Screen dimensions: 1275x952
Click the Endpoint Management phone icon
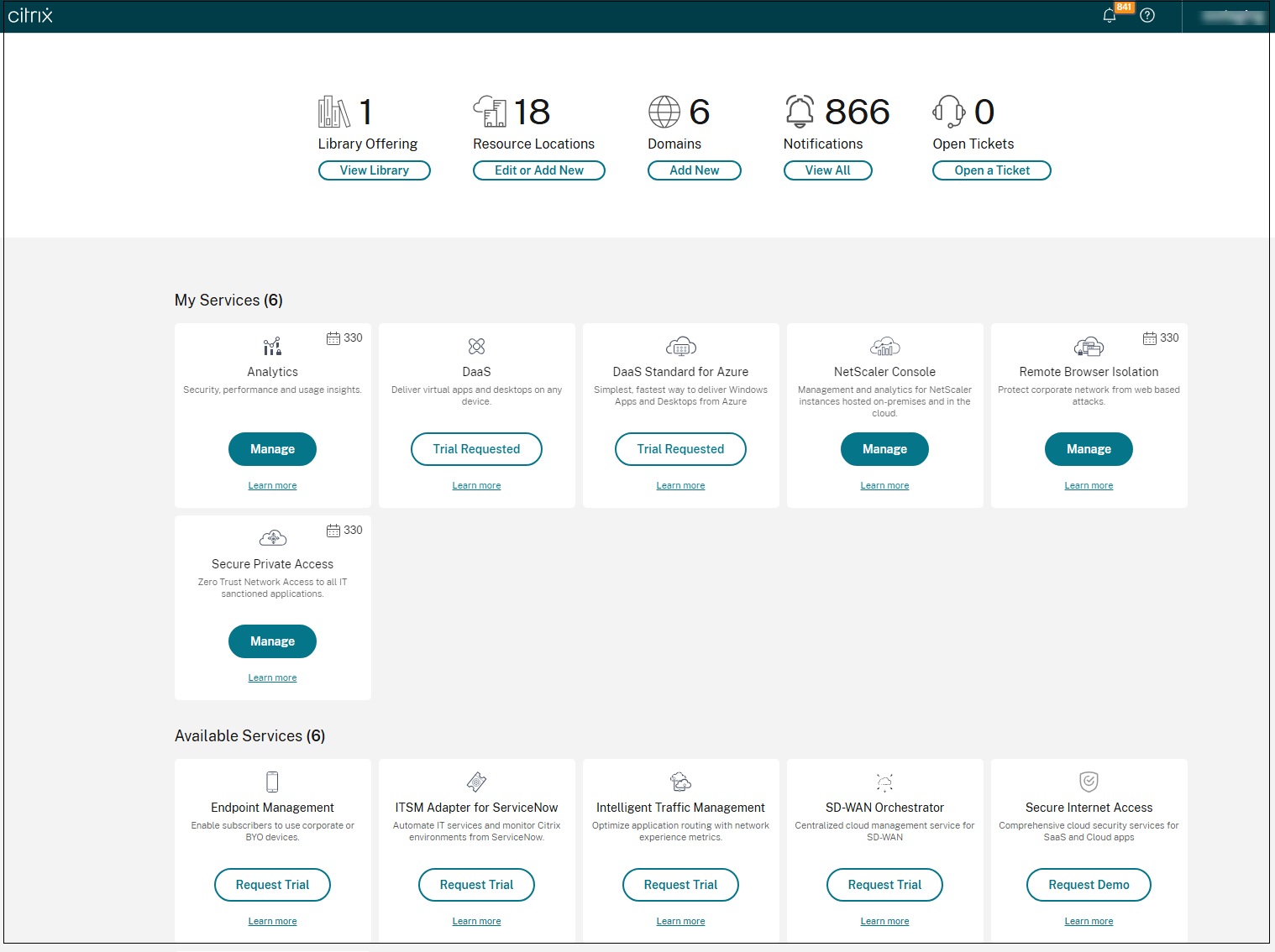[x=272, y=782]
